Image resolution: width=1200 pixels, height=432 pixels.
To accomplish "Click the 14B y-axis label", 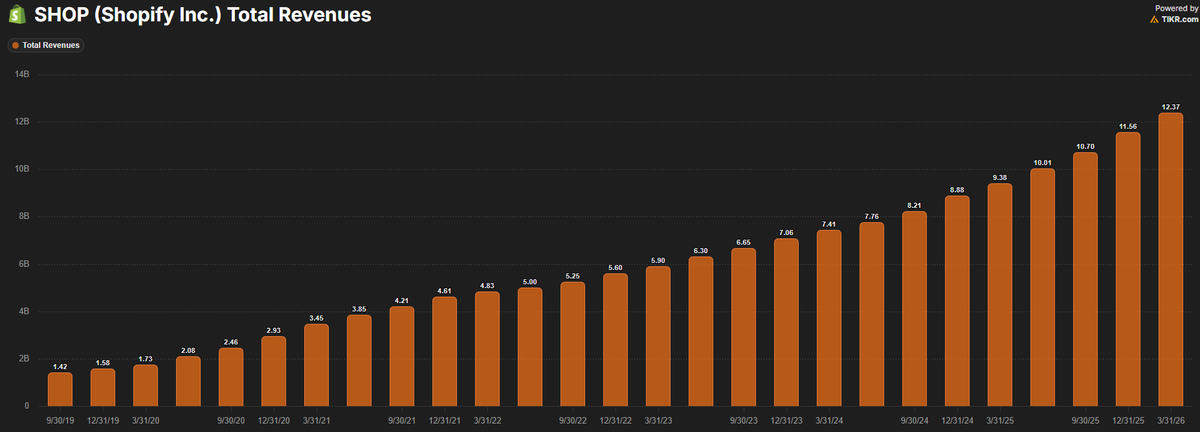I will pyautogui.click(x=21, y=74).
